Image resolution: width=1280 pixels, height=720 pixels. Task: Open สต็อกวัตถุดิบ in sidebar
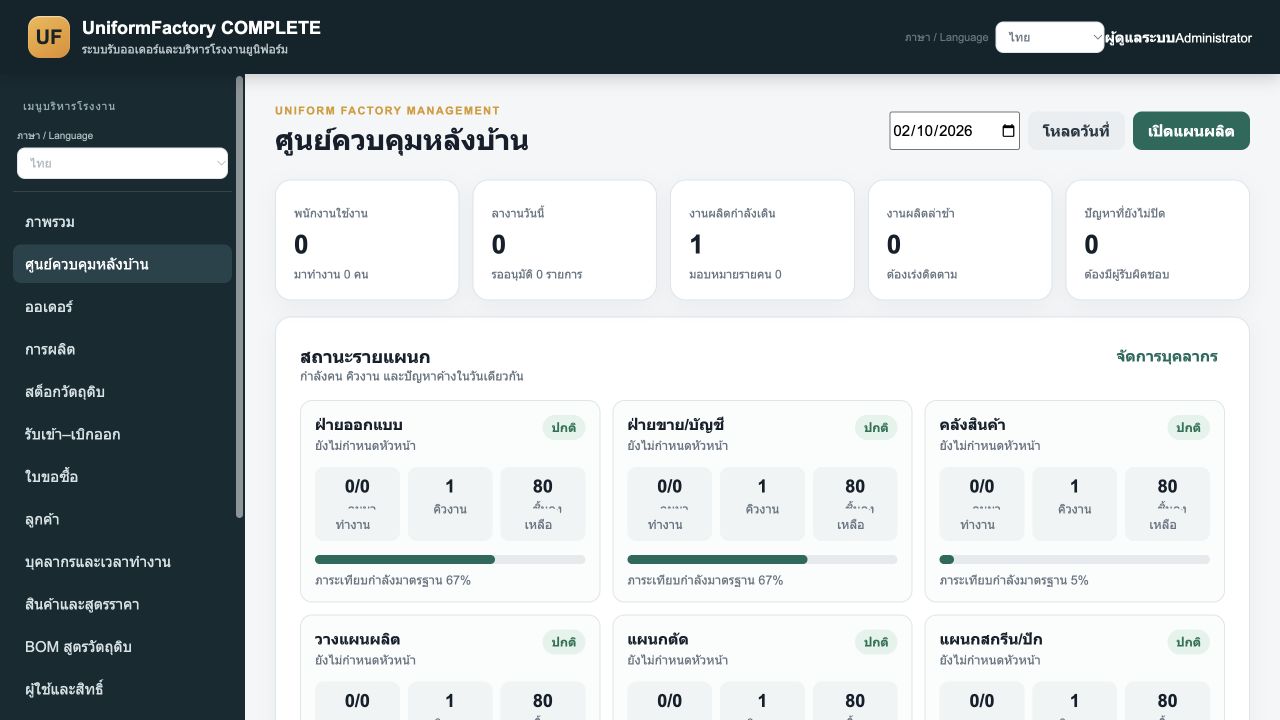click(122, 392)
